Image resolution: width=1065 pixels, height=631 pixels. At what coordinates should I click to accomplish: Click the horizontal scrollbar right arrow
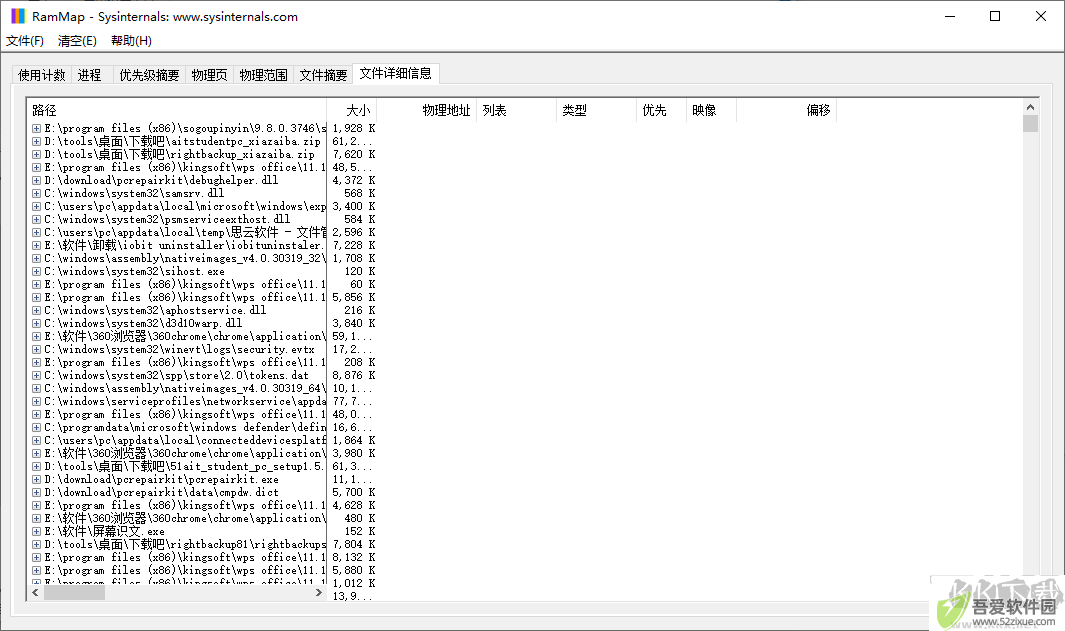pos(319,593)
